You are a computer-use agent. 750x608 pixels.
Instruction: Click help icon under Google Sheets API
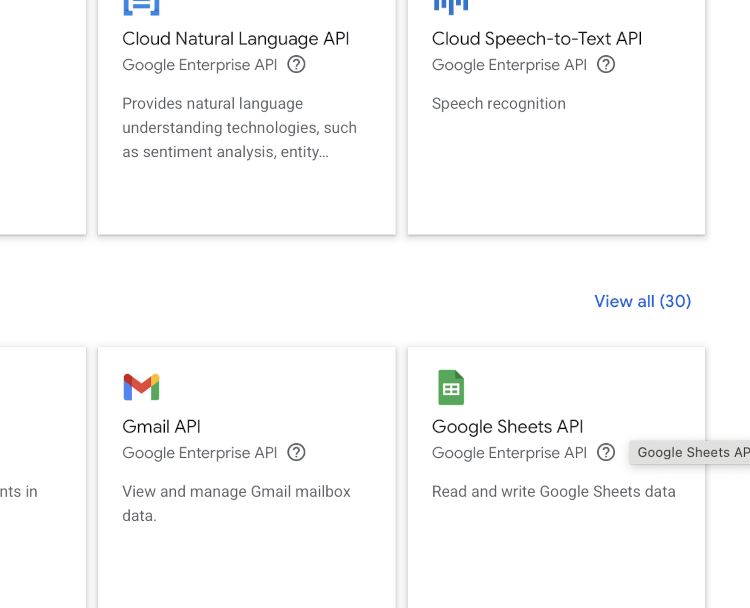point(606,452)
